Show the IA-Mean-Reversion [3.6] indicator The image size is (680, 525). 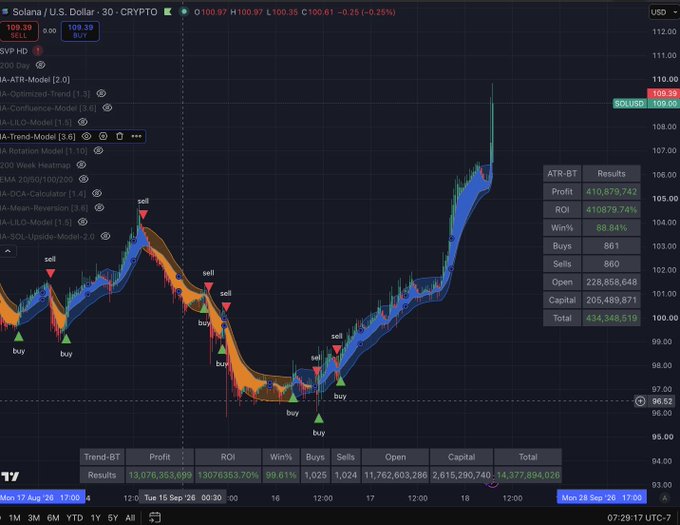coord(99,207)
